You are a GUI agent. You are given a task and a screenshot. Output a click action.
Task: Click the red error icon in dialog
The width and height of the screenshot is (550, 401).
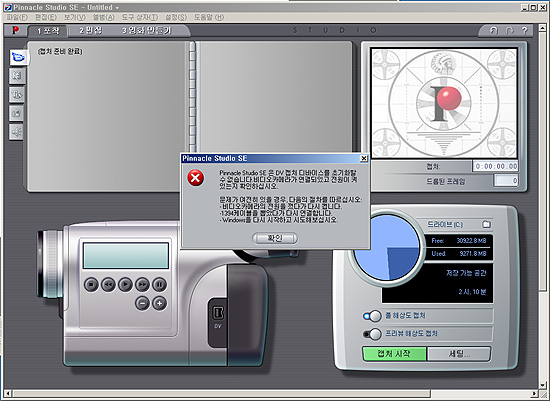point(195,178)
